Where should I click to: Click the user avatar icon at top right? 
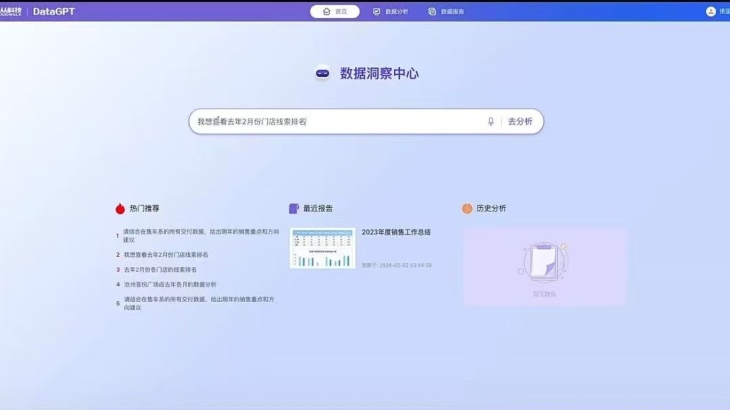coord(711,11)
